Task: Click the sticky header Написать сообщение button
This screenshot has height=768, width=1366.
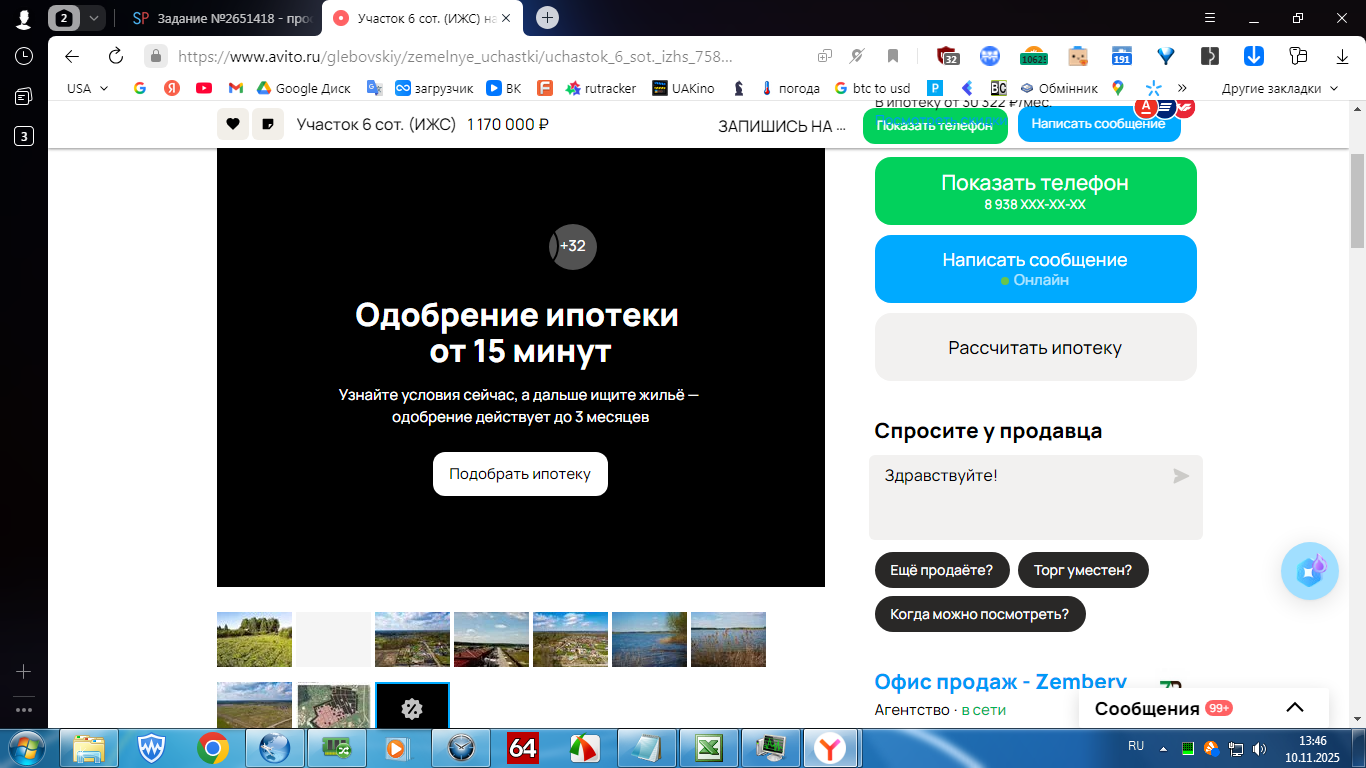Action: click(x=1099, y=124)
